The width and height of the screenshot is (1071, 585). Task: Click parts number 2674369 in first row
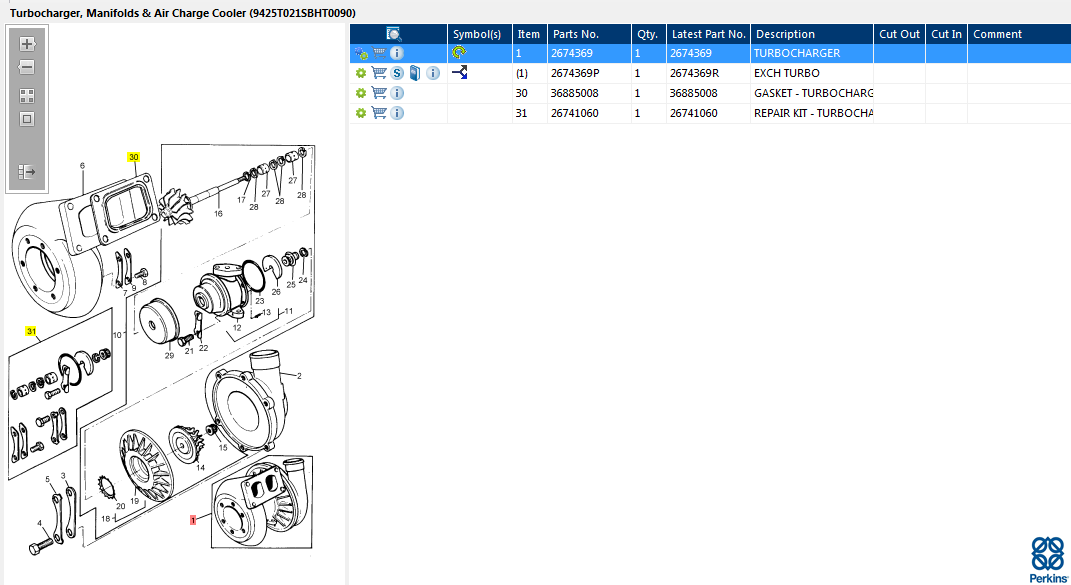(572, 53)
